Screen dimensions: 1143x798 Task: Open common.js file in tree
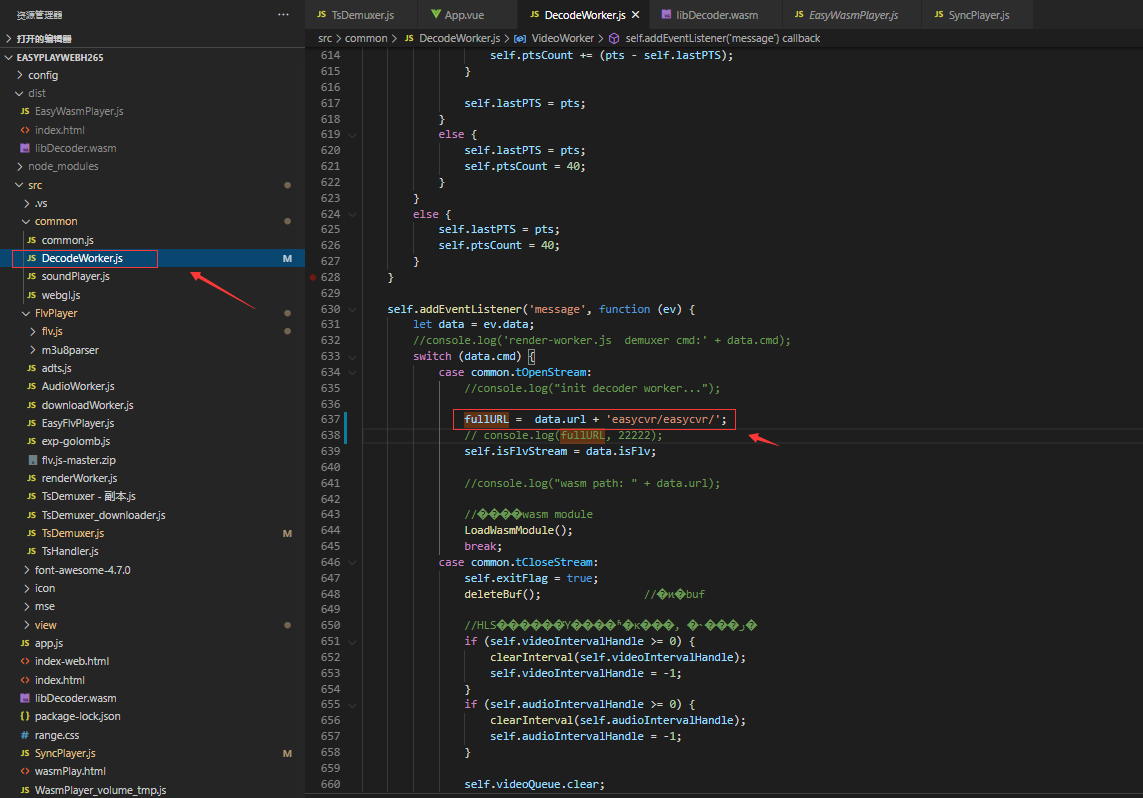pos(152,240)
